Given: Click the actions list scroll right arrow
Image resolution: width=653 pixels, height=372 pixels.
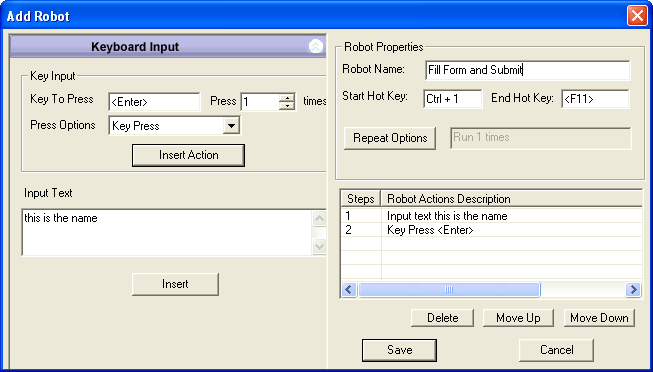Looking at the screenshot, I should 633,290.
